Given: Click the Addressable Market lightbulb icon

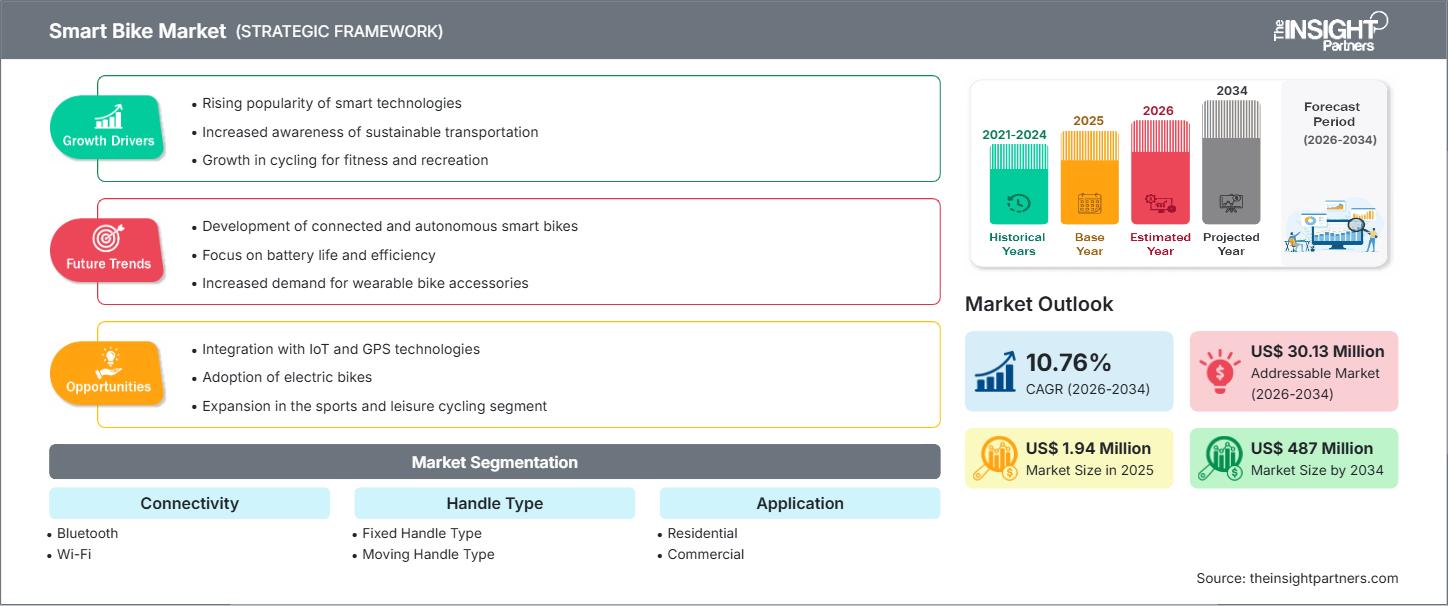Looking at the screenshot, I should 1220,371.
